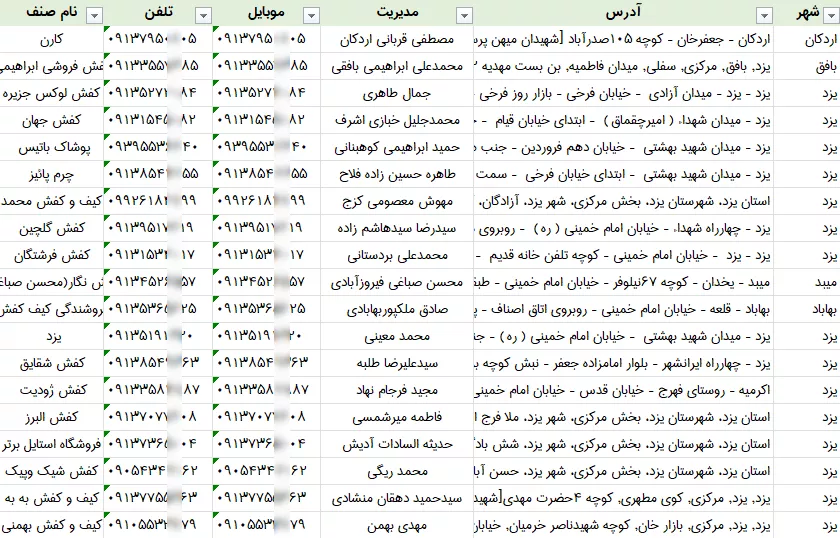Click cell مصطفی قربانی اردکان

tap(397, 39)
